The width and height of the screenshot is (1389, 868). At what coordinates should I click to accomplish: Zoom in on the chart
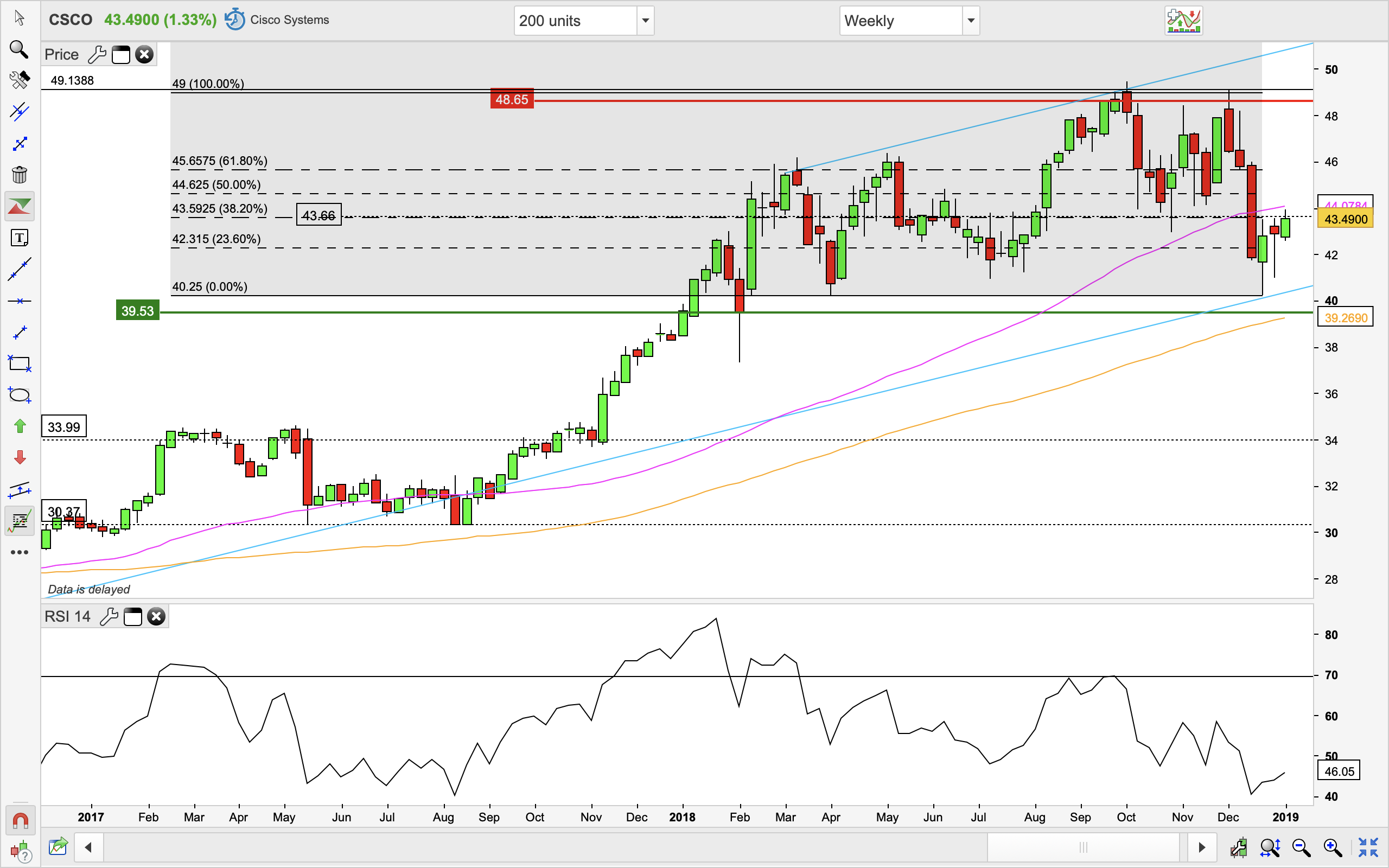click(1332, 847)
